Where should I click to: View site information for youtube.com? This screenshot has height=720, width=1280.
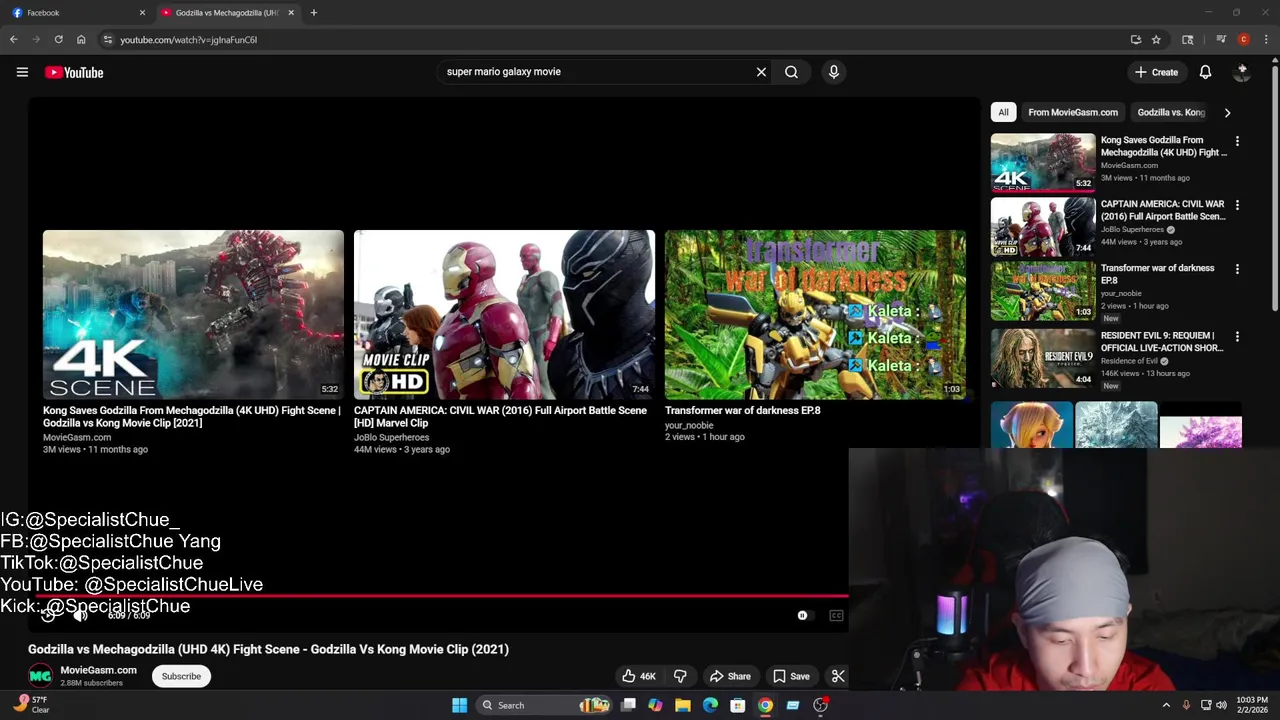[x=108, y=40]
